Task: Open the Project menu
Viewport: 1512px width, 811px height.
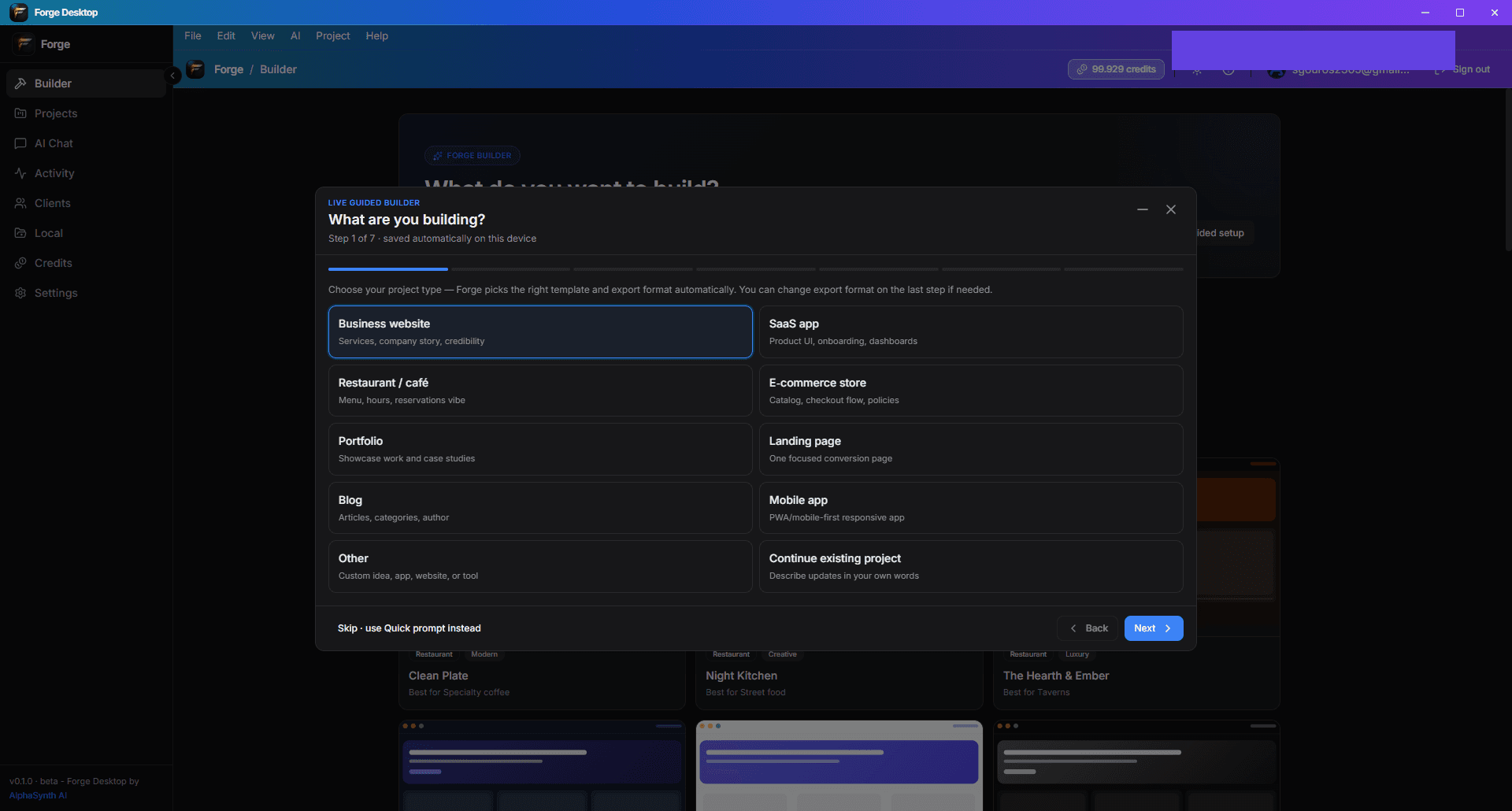Action: tap(333, 36)
